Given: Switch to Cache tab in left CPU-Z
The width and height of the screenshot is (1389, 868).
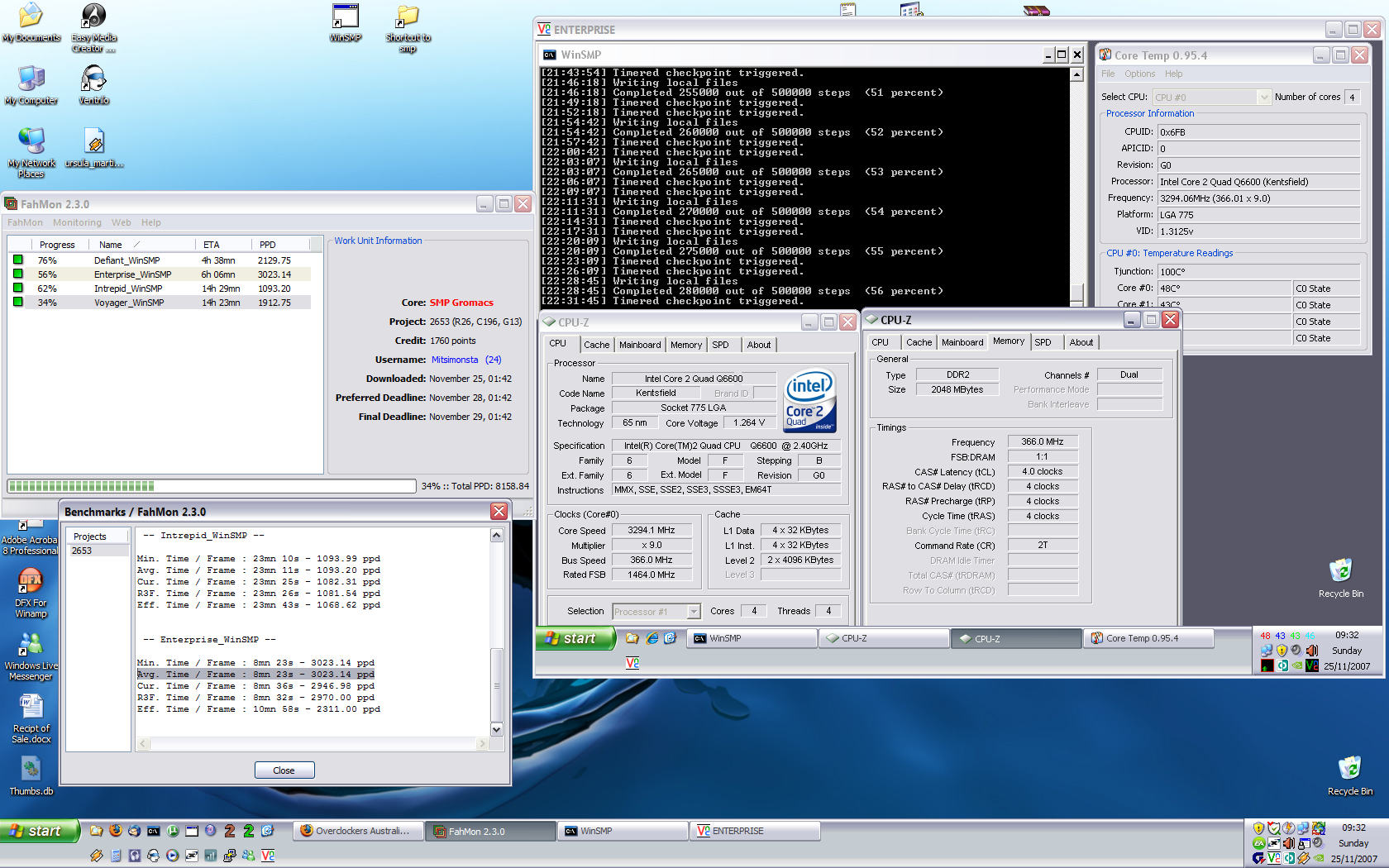Looking at the screenshot, I should 596,345.
